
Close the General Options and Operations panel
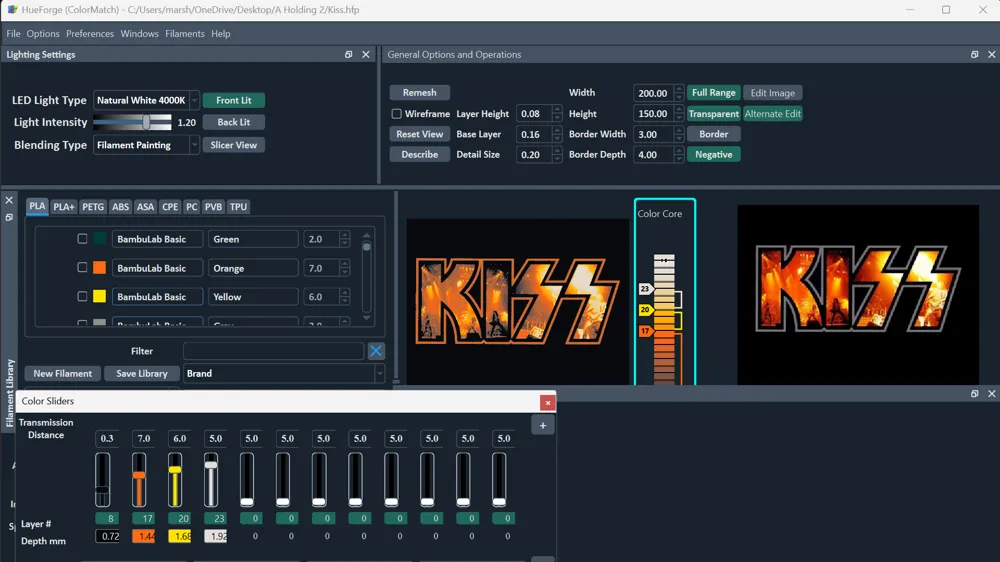[x=992, y=55]
